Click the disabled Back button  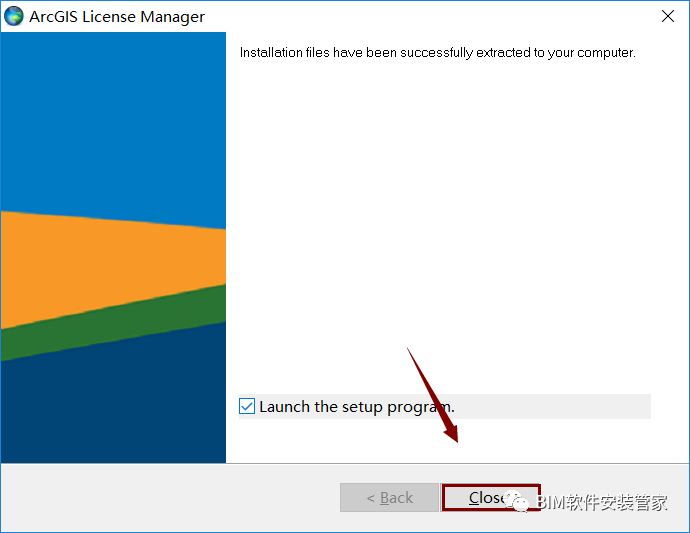pos(389,498)
